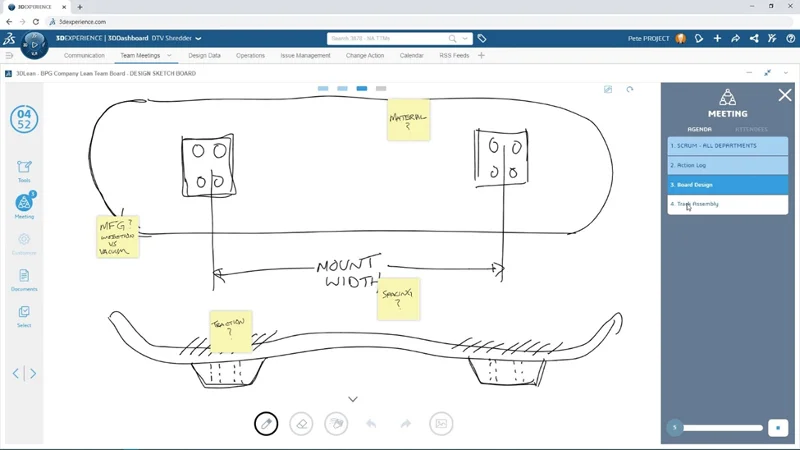Click the tag icon beside search
Viewport: 800px width, 450px height.
(482, 39)
